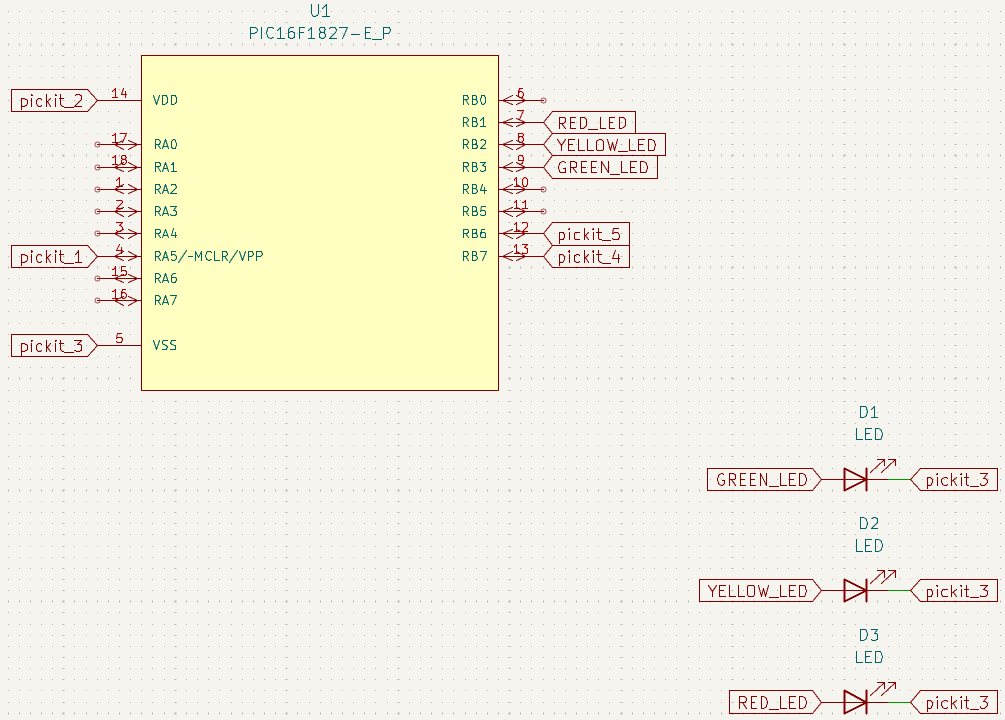Viewport: 1005px width, 720px height.
Task: Click pin number 5 at VSS
Action: (x=119, y=338)
